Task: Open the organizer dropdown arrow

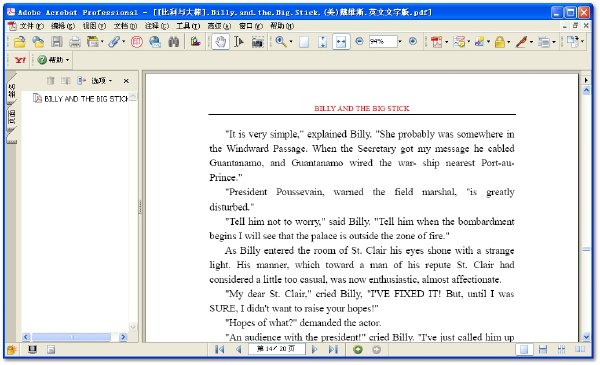Action: click(x=102, y=42)
